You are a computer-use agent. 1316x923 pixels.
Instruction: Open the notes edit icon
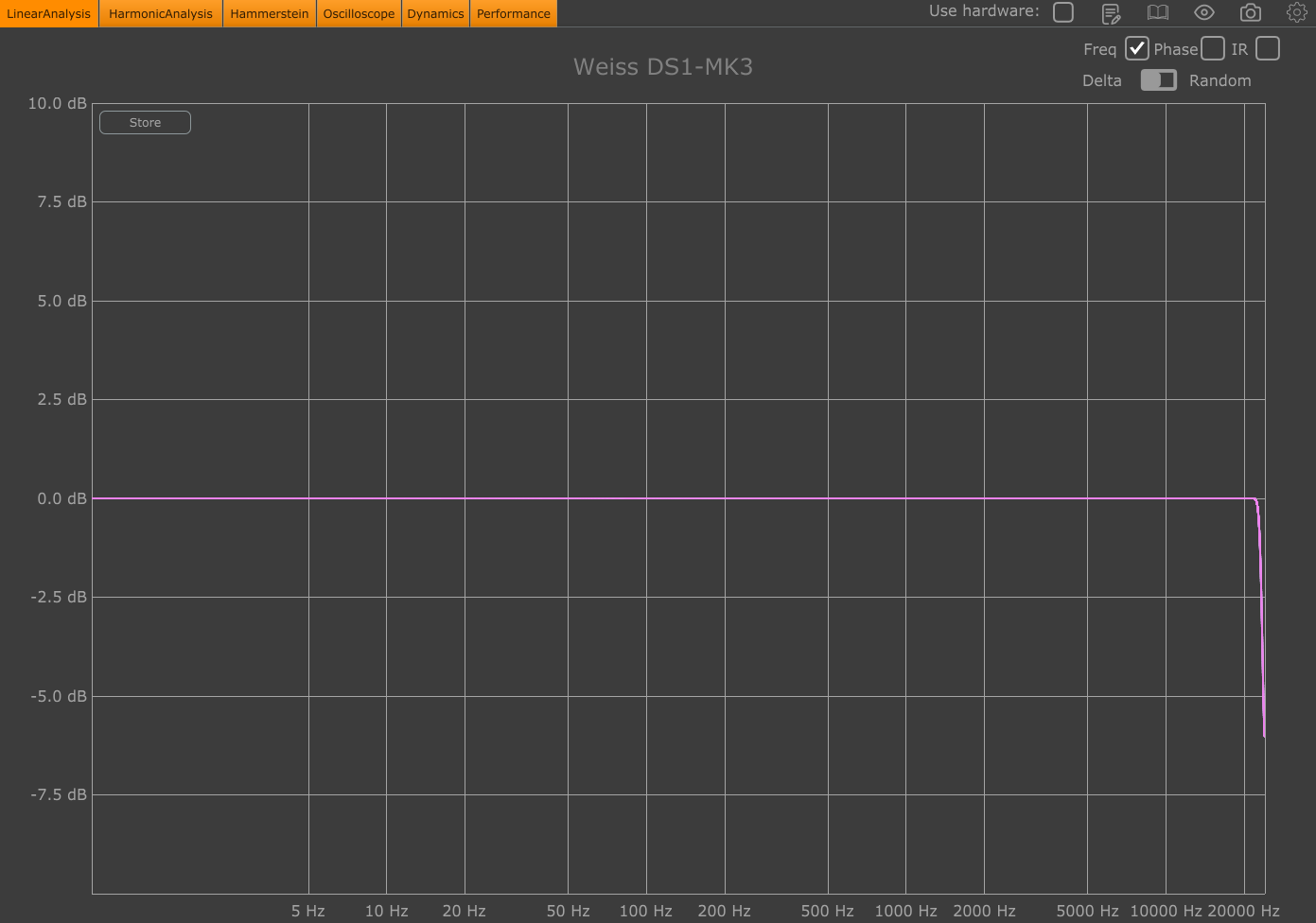coord(1112,13)
